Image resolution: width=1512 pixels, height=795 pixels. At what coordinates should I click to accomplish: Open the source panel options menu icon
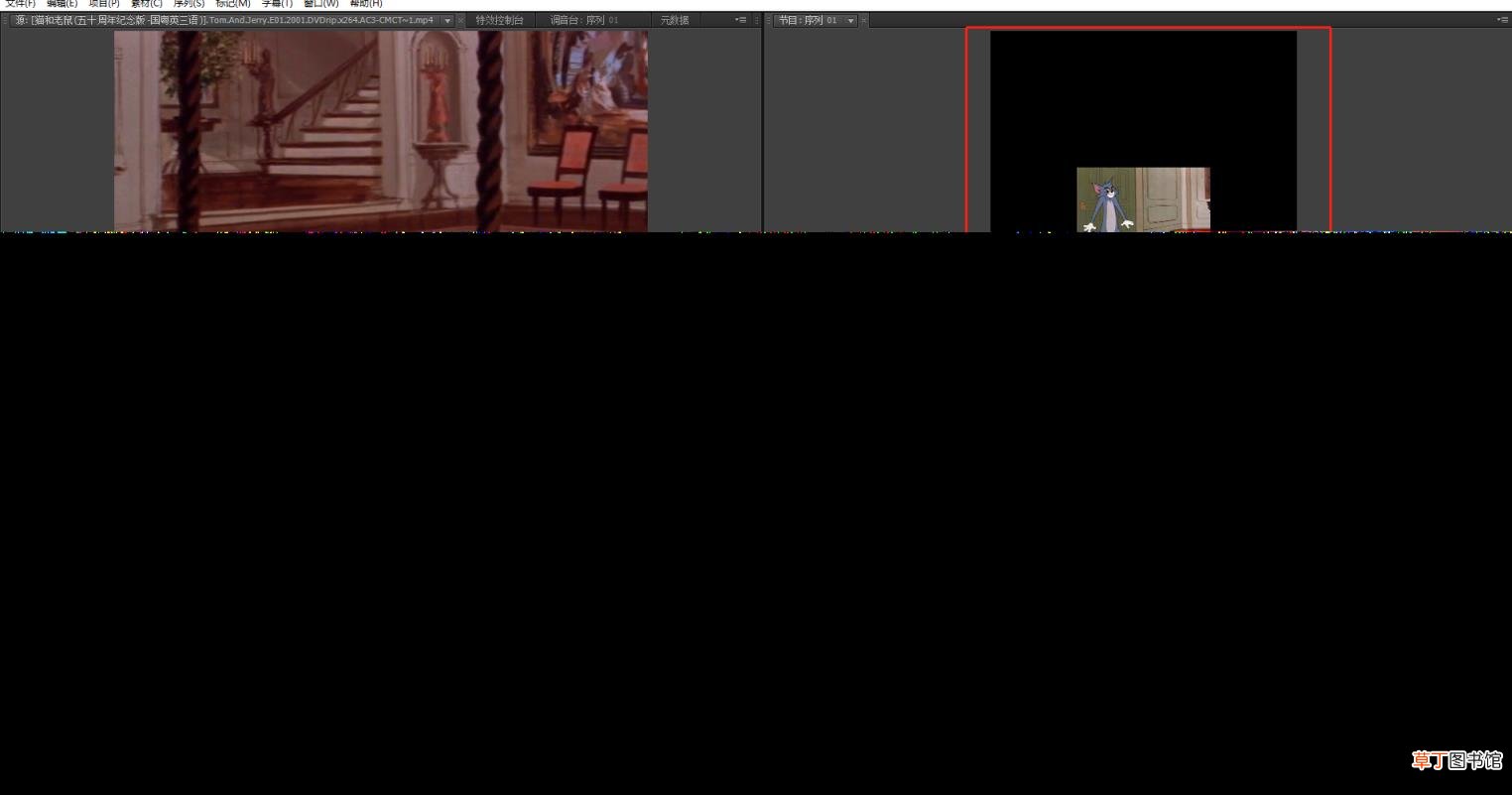[x=740, y=20]
